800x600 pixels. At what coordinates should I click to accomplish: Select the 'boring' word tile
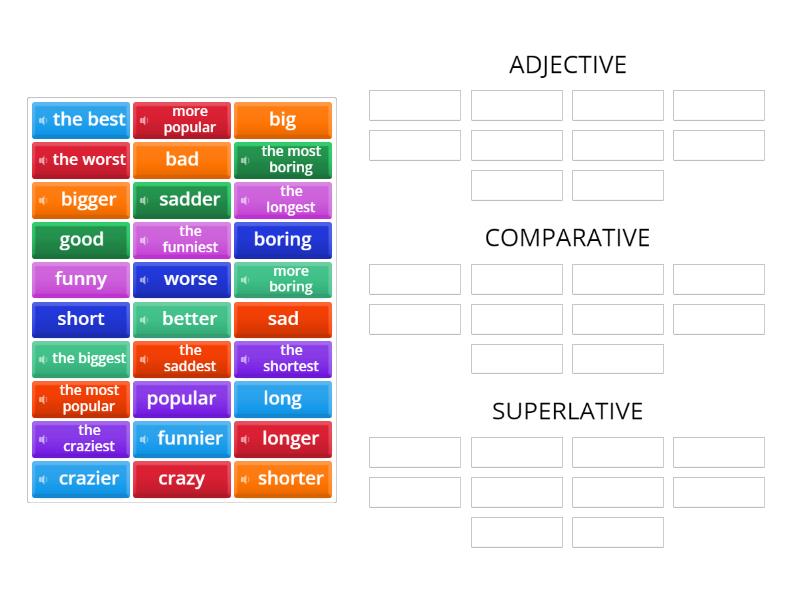click(283, 240)
